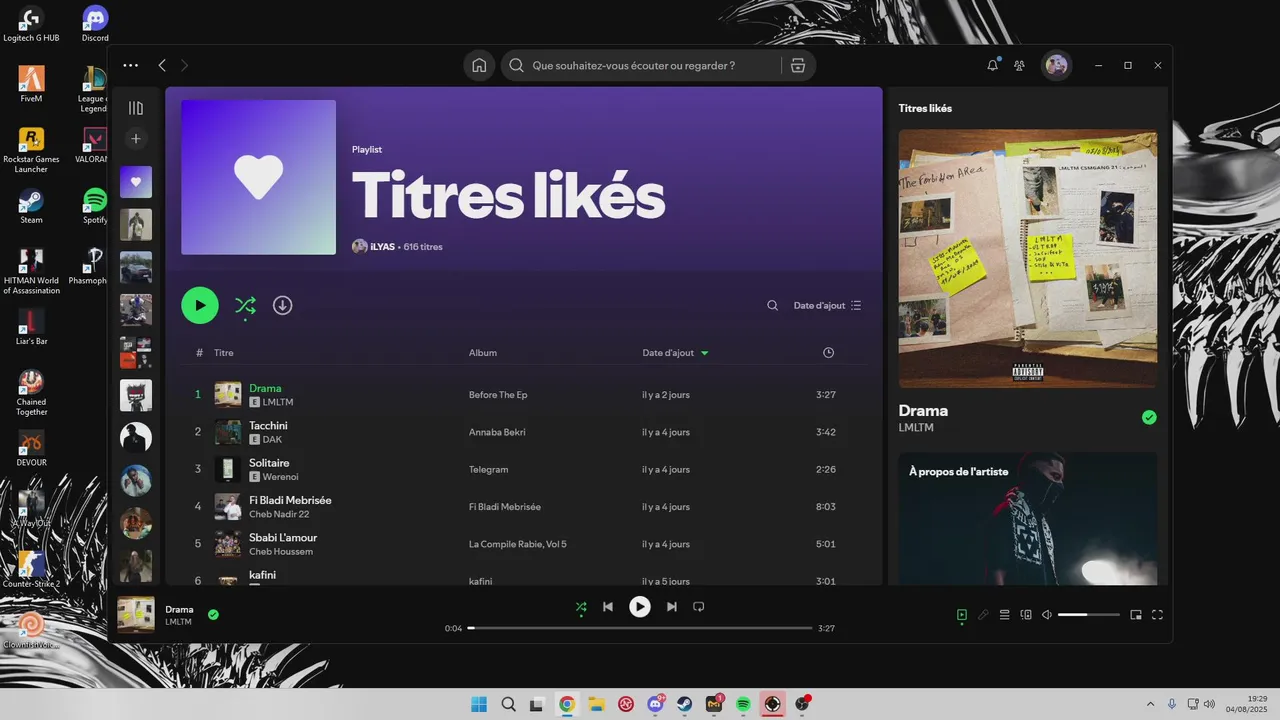Open the user profile avatar menu
Viewport: 1280px width, 720px height.
click(x=1056, y=65)
